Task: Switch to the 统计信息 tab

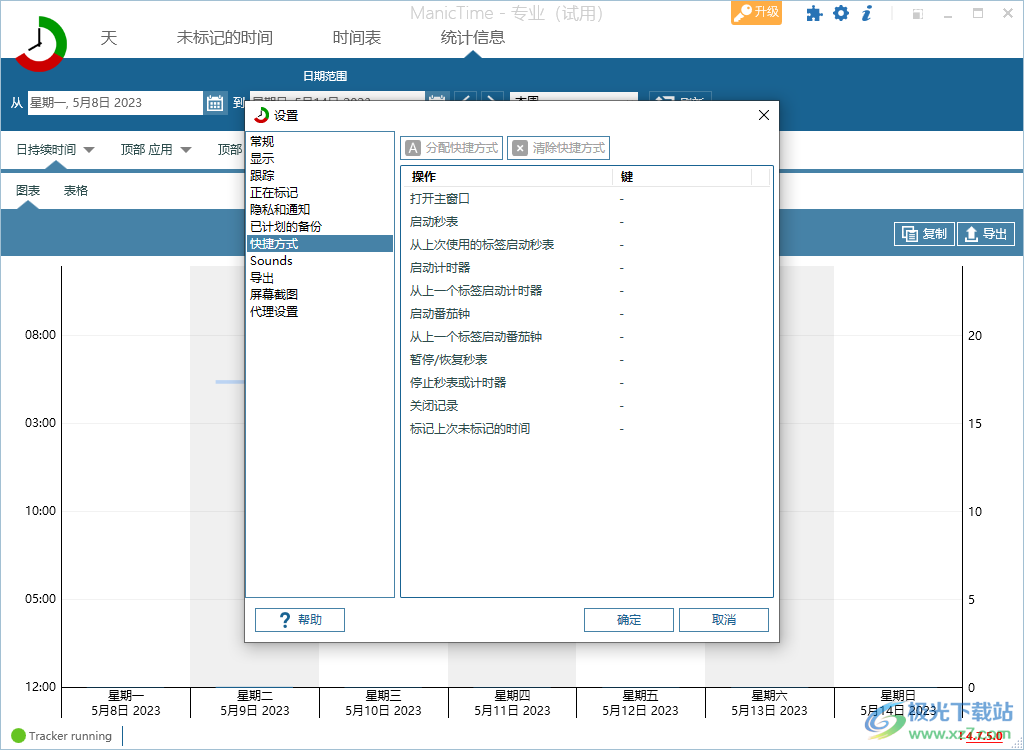Action: [472, 38]
